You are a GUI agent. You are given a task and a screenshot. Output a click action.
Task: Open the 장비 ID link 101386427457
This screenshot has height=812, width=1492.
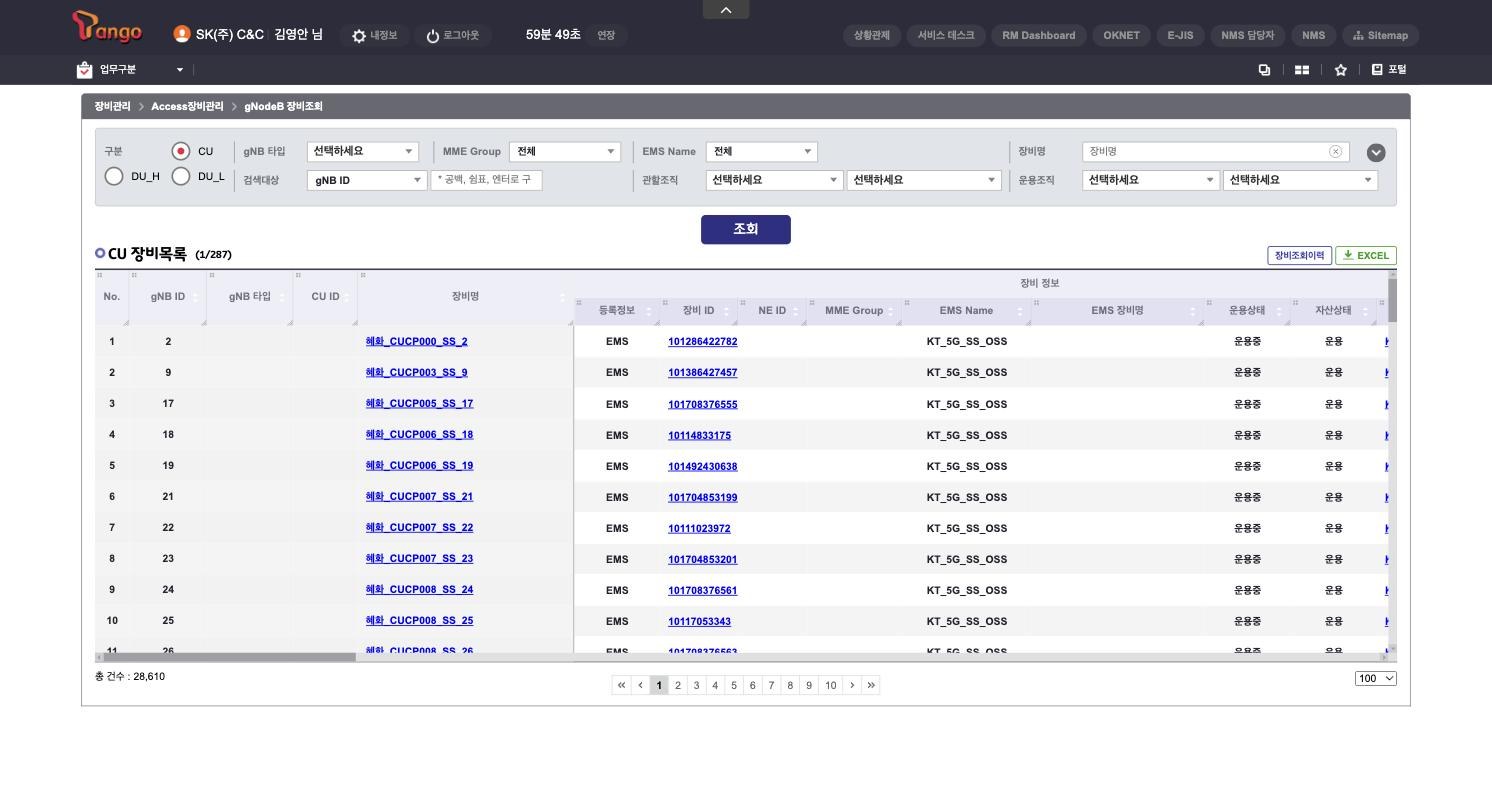pyautogui.click(x=702, y=372)
